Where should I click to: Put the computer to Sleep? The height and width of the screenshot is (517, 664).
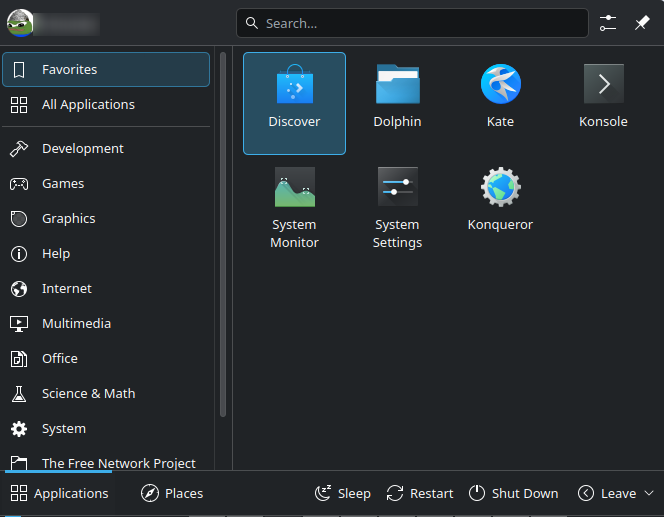(x=343, y=493)
